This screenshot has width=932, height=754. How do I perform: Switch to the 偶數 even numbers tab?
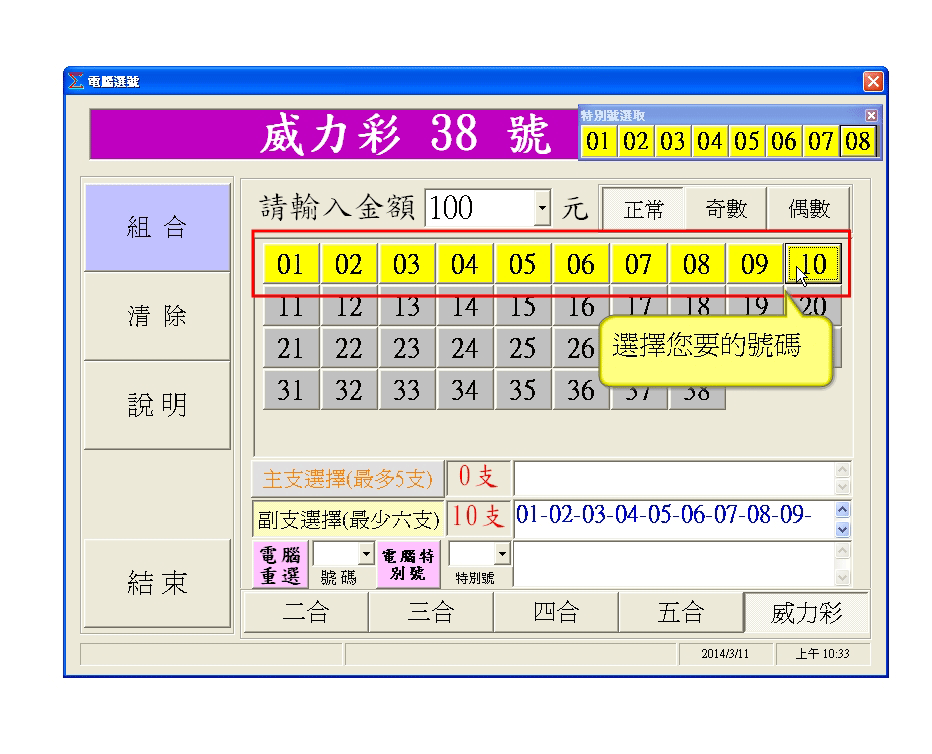808,208
